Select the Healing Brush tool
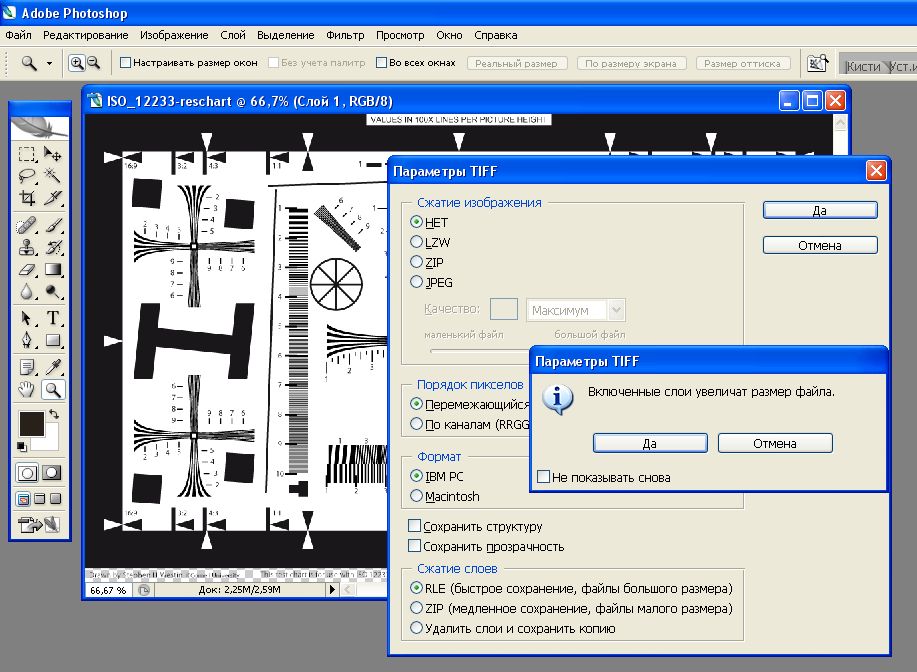The image size is (917, 672). (27, 225)
